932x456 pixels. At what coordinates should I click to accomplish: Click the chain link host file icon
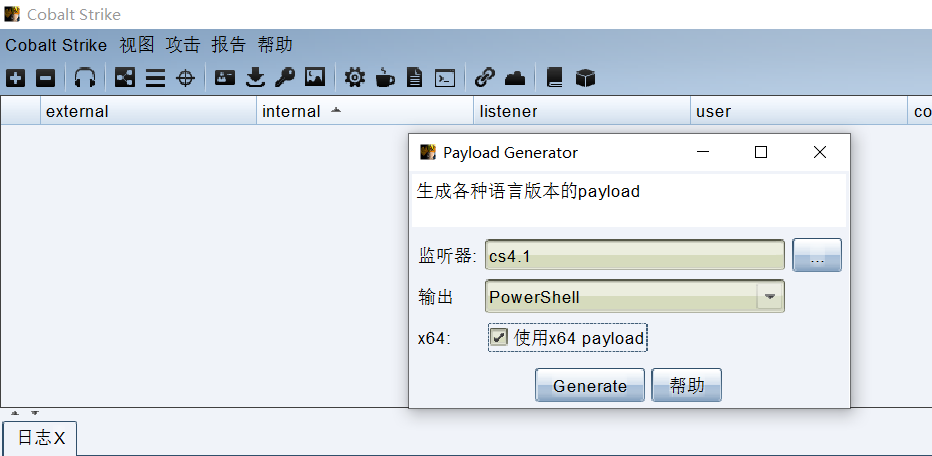point(484,78)
